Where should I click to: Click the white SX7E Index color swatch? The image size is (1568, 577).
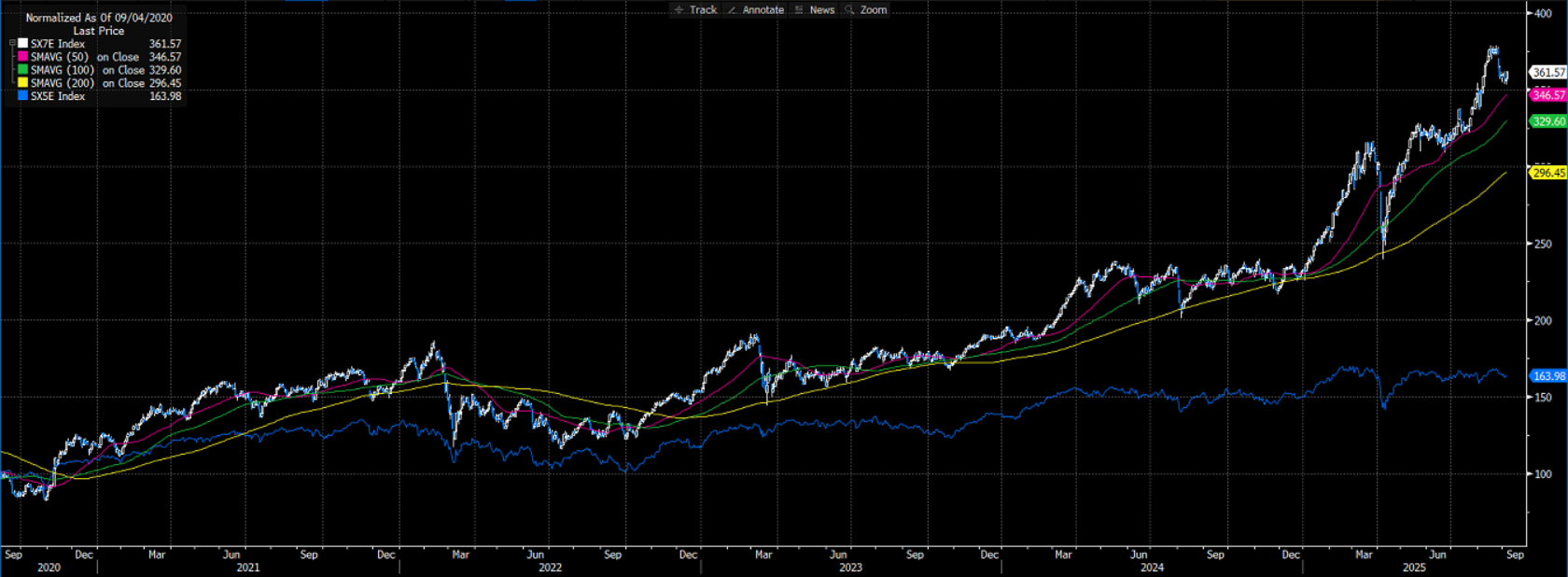[x=23, y=44]
